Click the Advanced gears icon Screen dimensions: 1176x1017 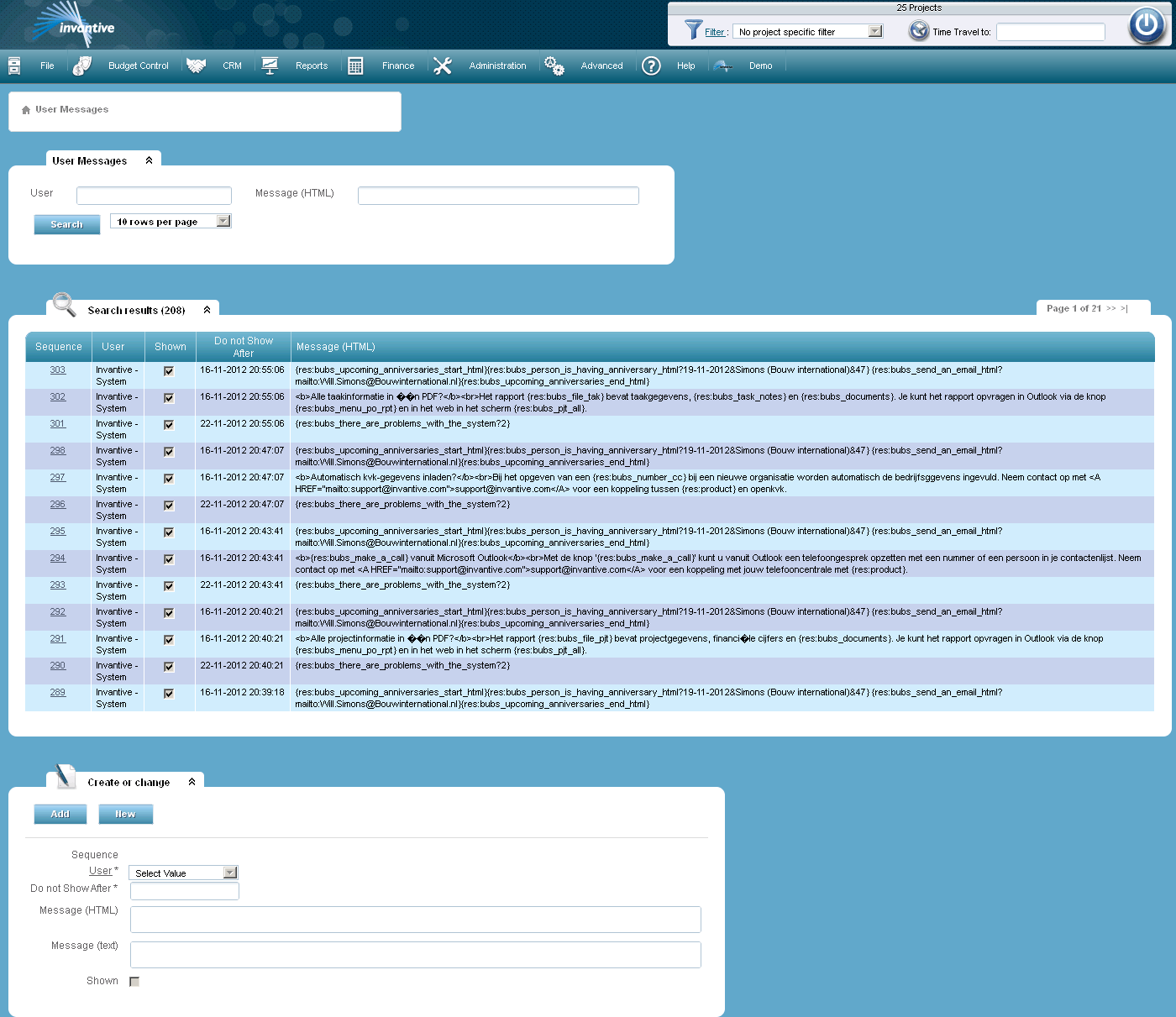(x=554, y=65)
